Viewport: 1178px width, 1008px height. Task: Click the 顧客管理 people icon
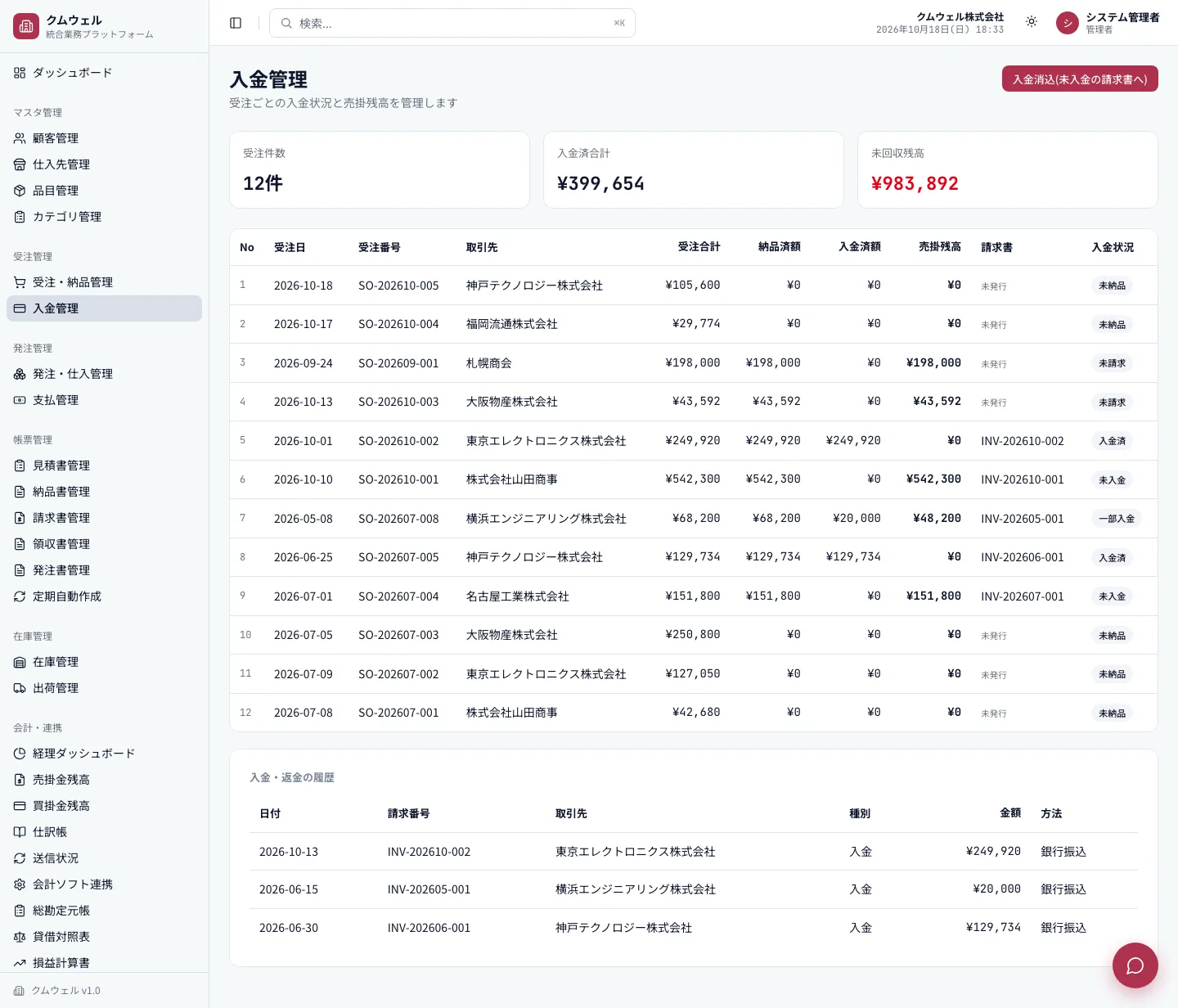click(20, 138)
